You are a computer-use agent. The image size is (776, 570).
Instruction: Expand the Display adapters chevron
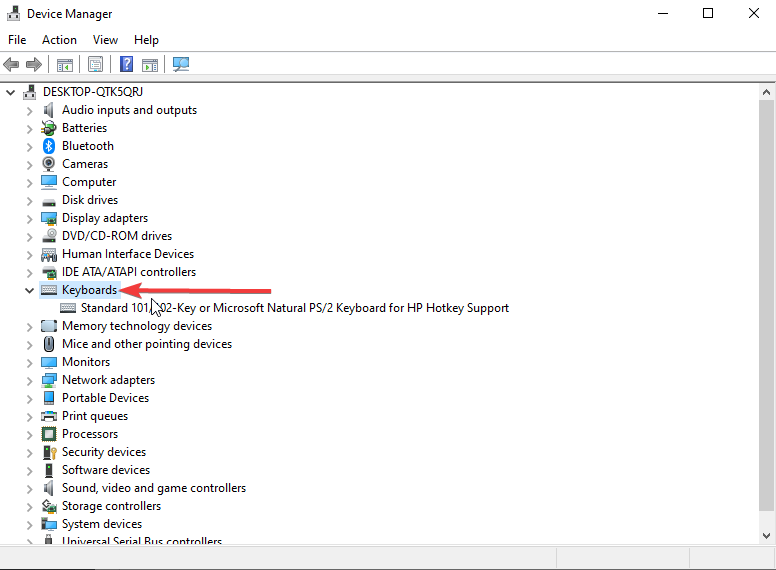coord(29,219)
